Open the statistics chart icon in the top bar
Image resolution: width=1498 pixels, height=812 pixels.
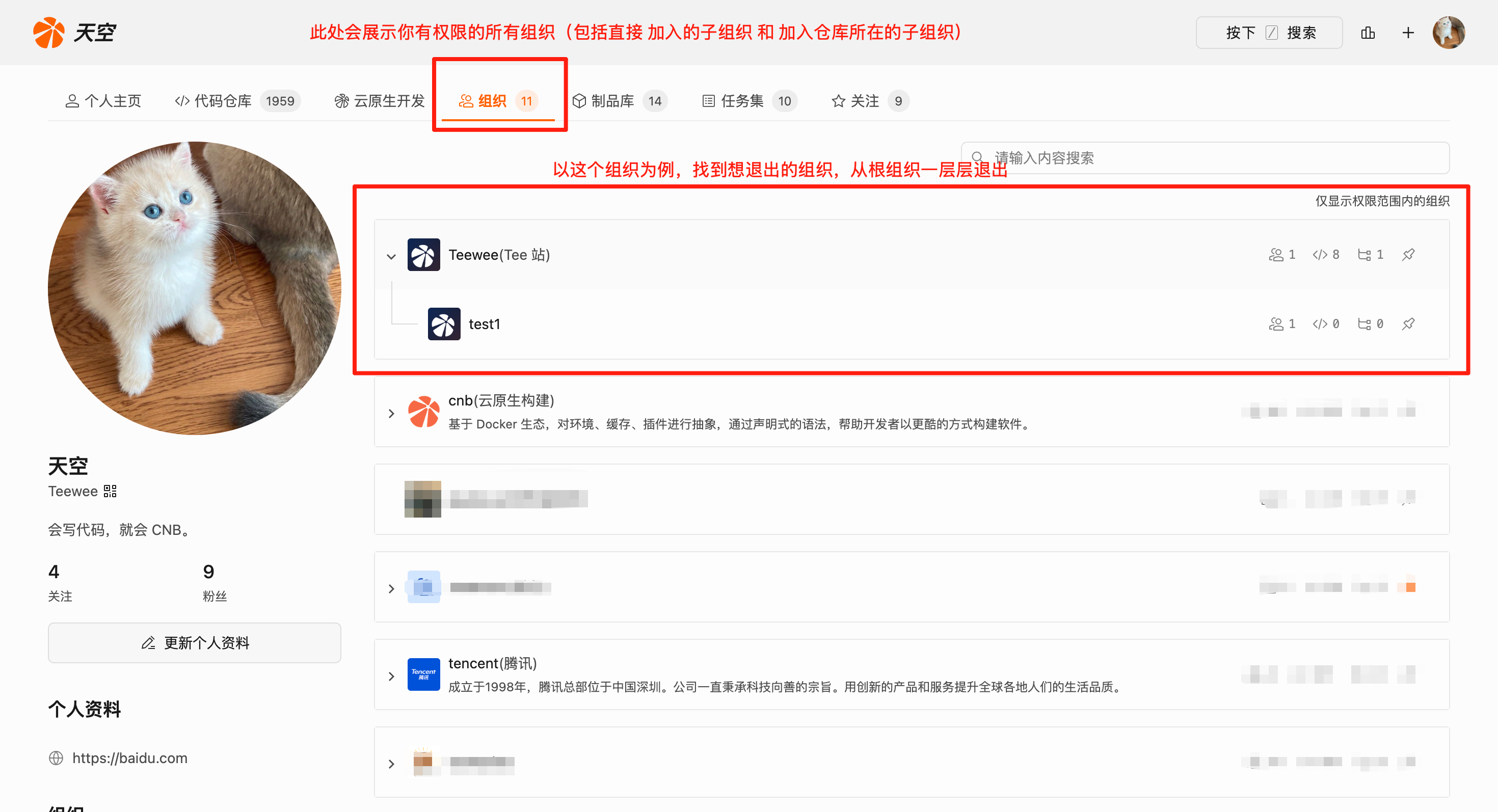(1368, 33)
